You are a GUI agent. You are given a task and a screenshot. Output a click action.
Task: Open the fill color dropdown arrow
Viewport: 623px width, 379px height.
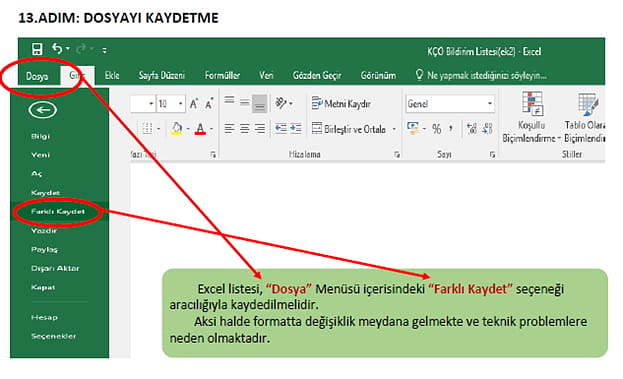click(188, 129)
